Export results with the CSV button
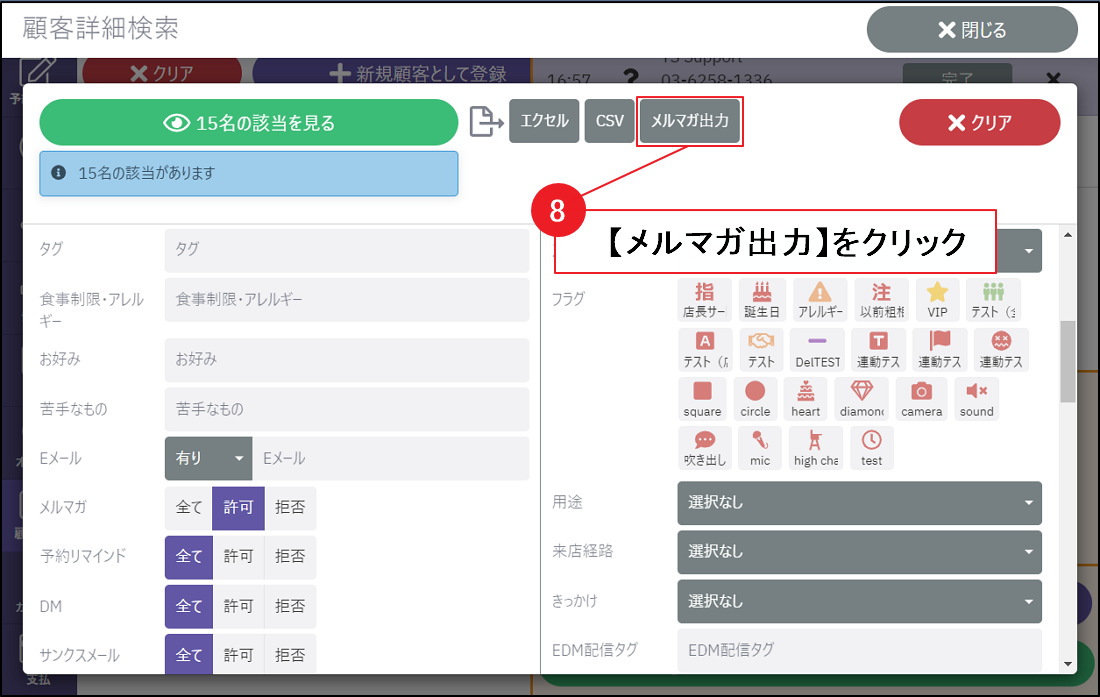 tap(609, 121)
